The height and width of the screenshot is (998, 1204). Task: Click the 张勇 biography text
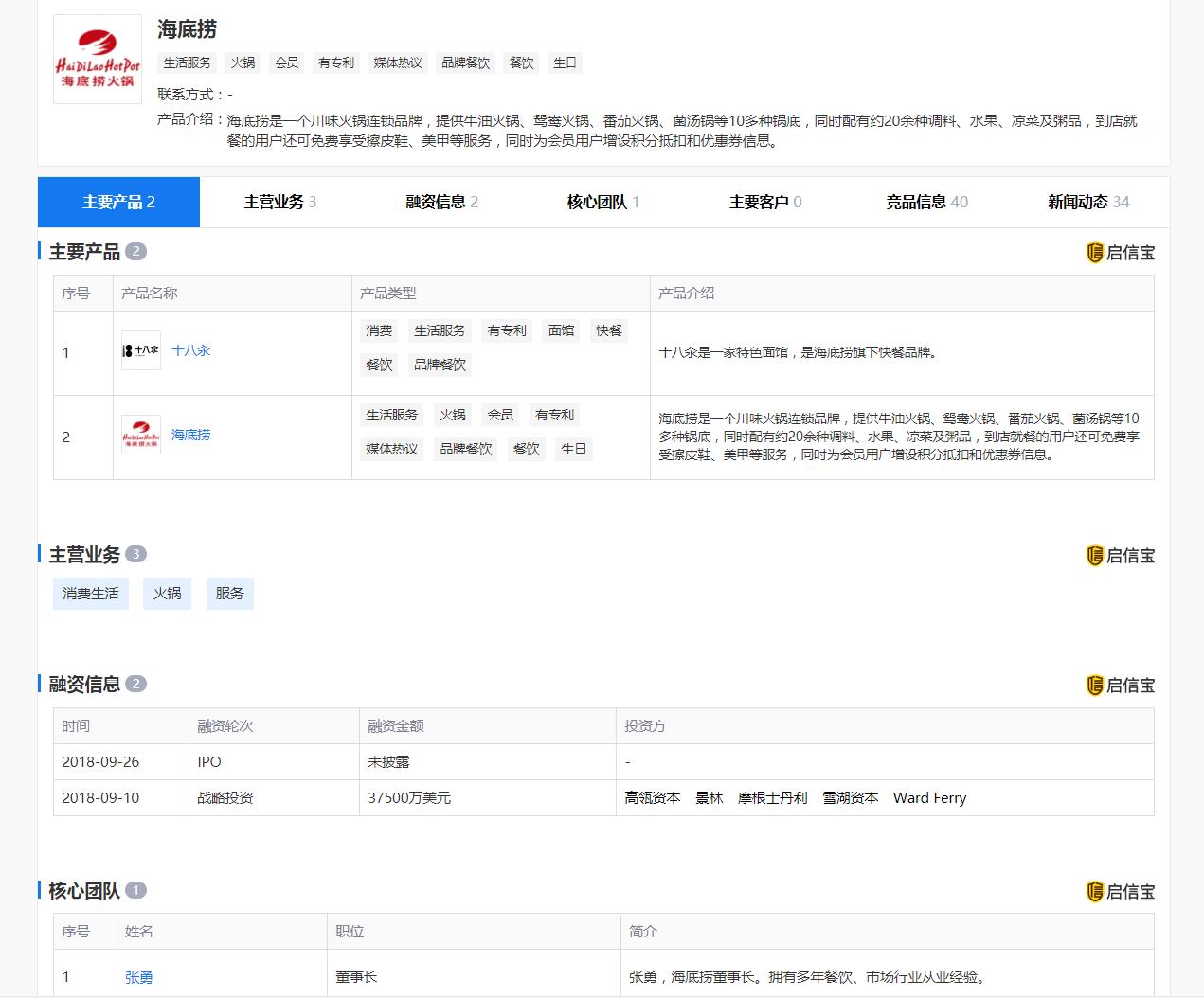[x=809, y=977]
